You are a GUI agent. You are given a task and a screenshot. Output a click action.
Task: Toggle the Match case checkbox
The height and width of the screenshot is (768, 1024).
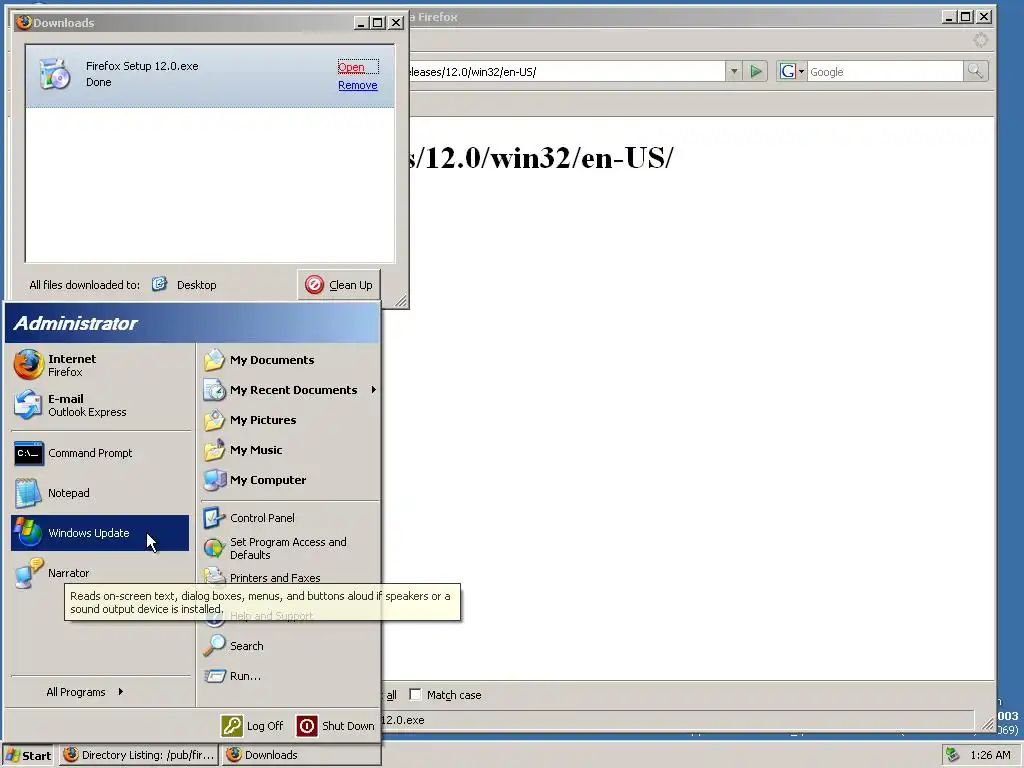point(415,694)
